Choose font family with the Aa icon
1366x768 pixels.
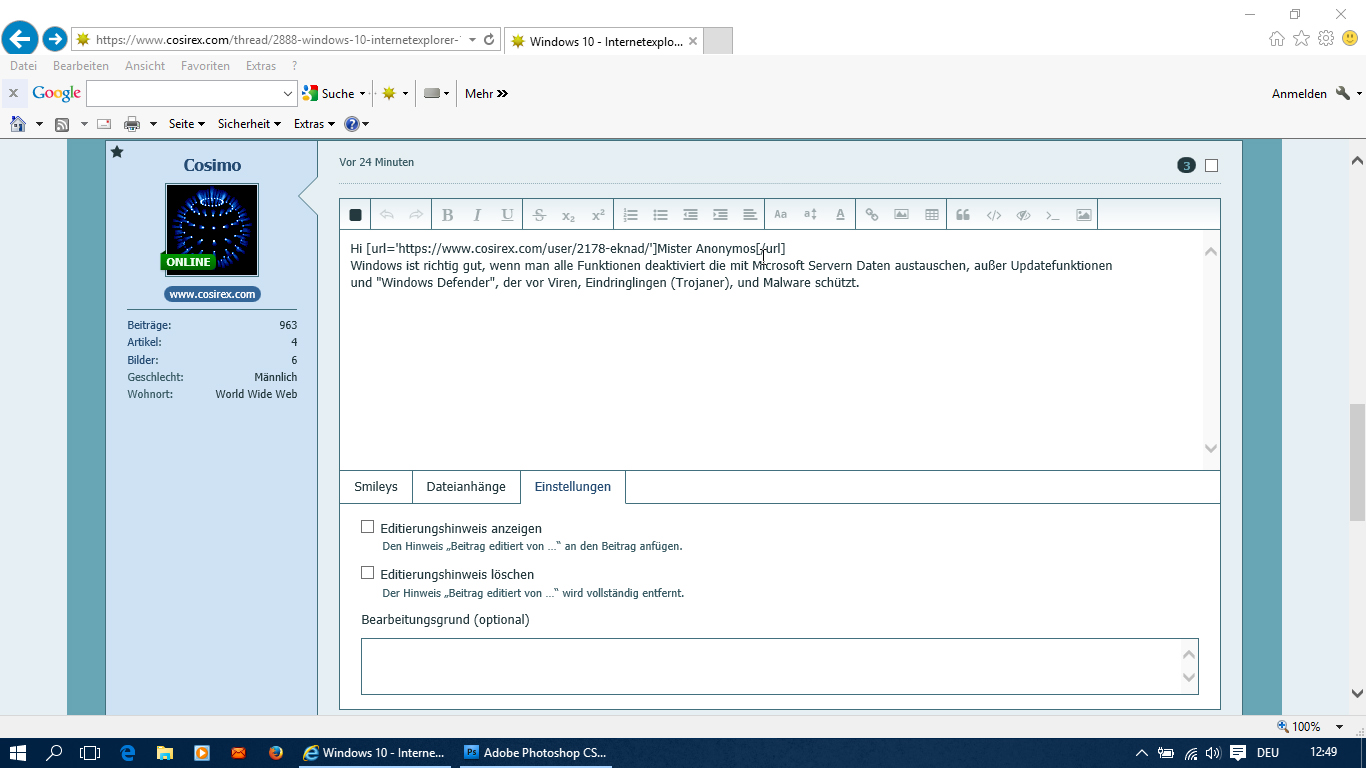[781, 215]
